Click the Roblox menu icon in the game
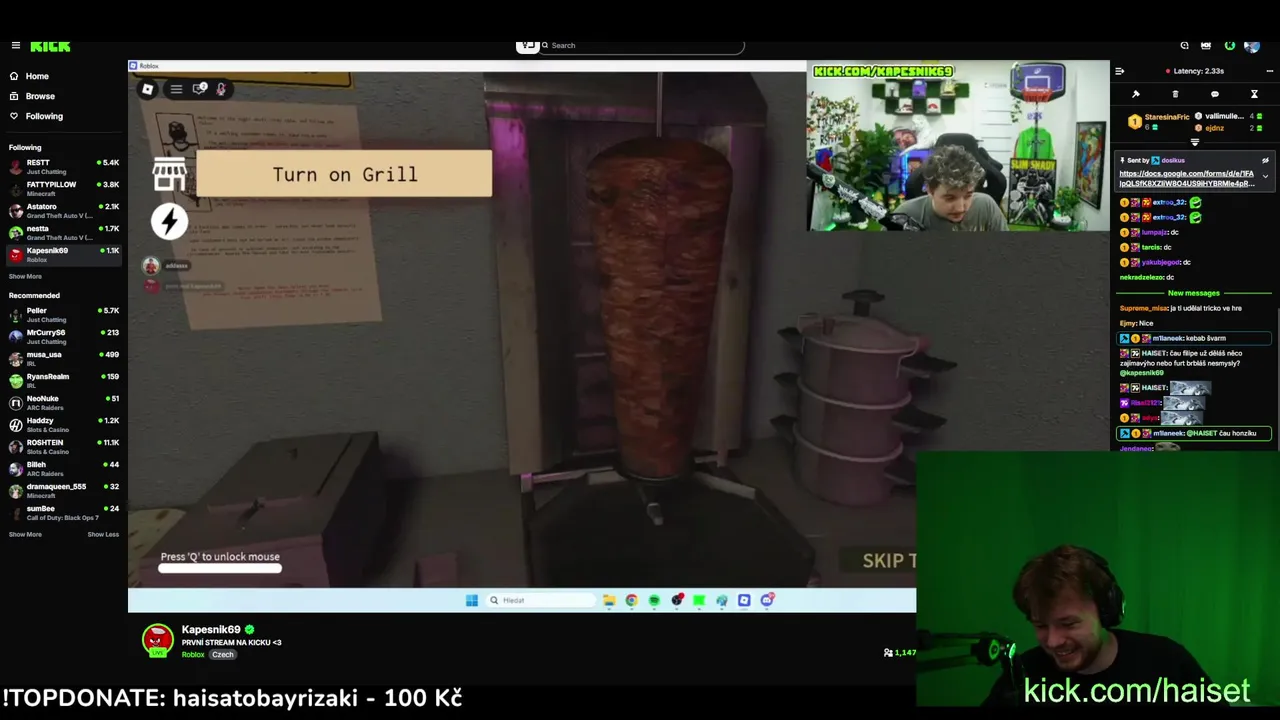Image resolution: width=1280 pixels, height=720 pixels. tap(148, 89)
